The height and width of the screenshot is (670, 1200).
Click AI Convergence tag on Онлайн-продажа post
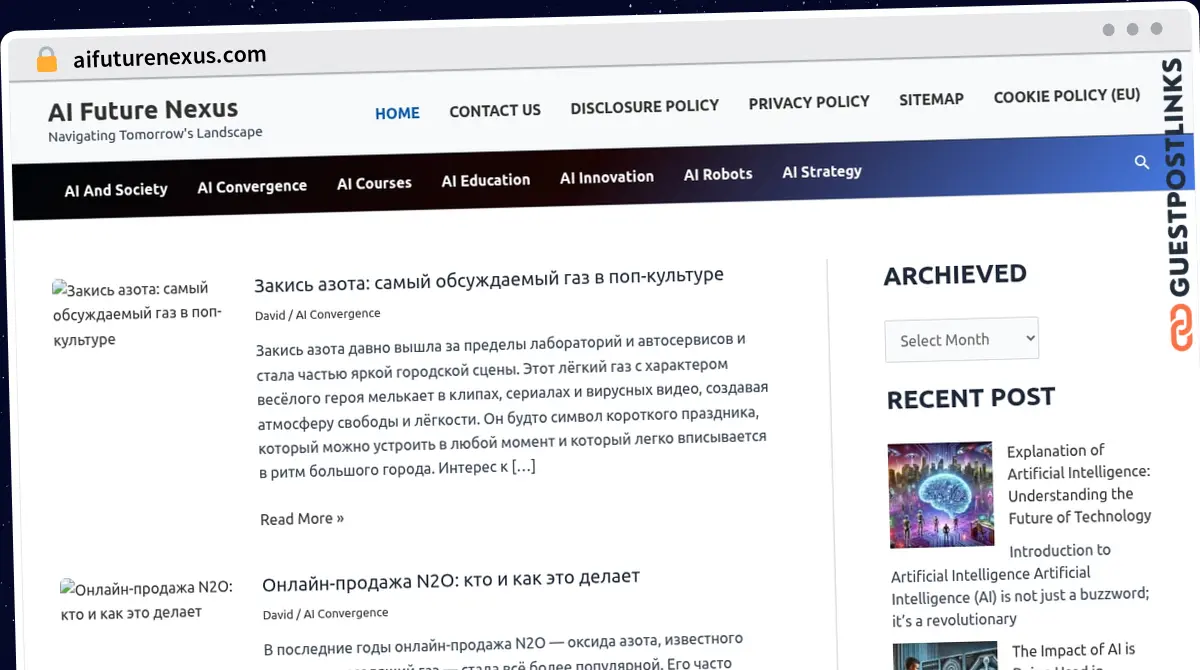[x=346, y=613]
